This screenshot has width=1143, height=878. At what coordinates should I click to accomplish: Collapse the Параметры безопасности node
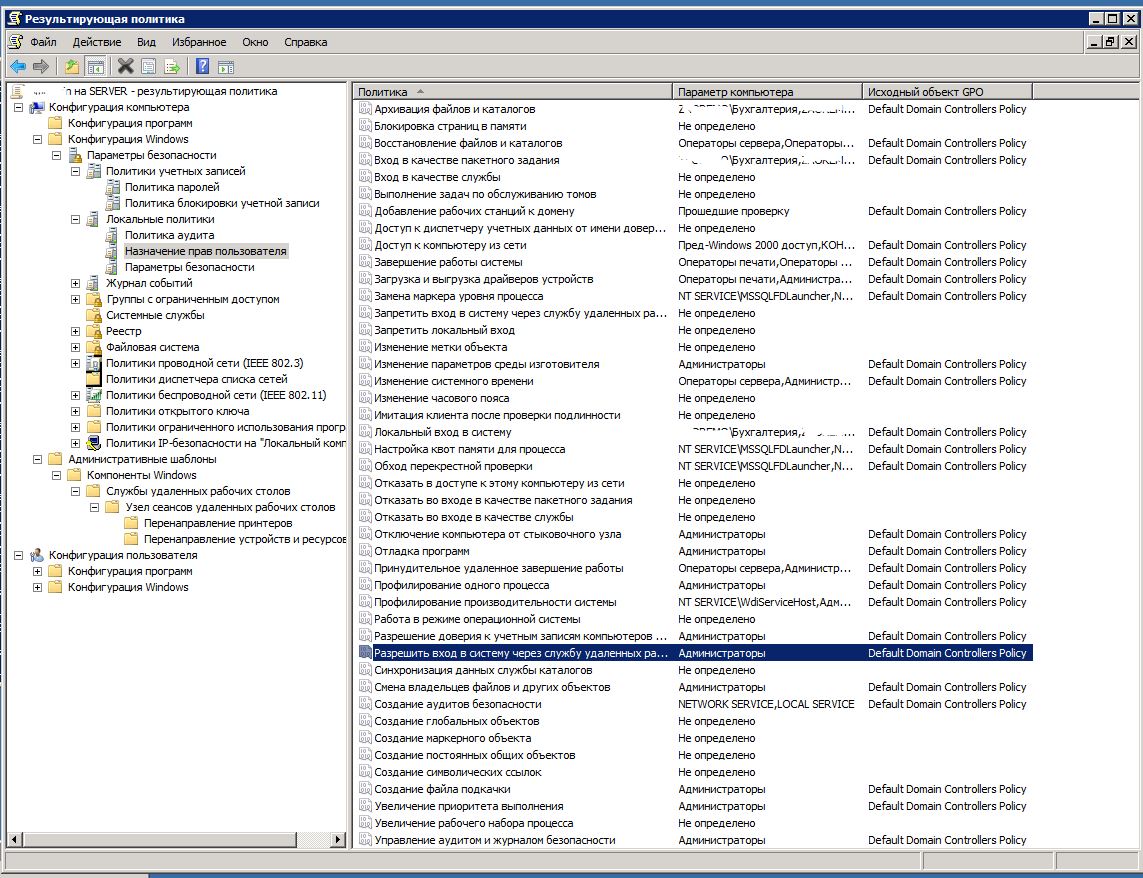coord(56,155)
